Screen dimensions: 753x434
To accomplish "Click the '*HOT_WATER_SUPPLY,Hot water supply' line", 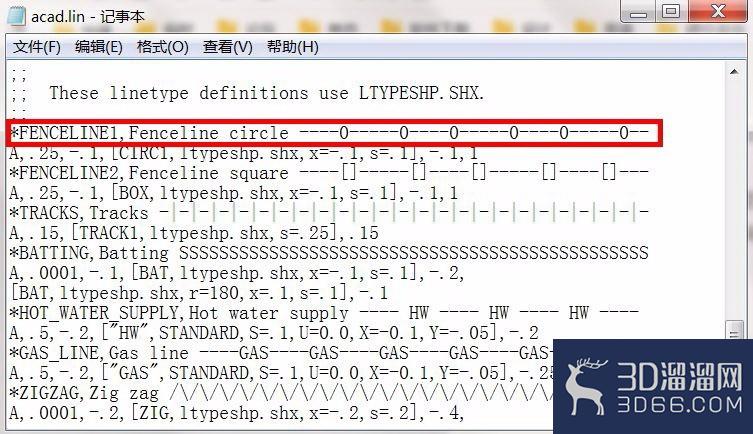I will [x=325, y=313].
